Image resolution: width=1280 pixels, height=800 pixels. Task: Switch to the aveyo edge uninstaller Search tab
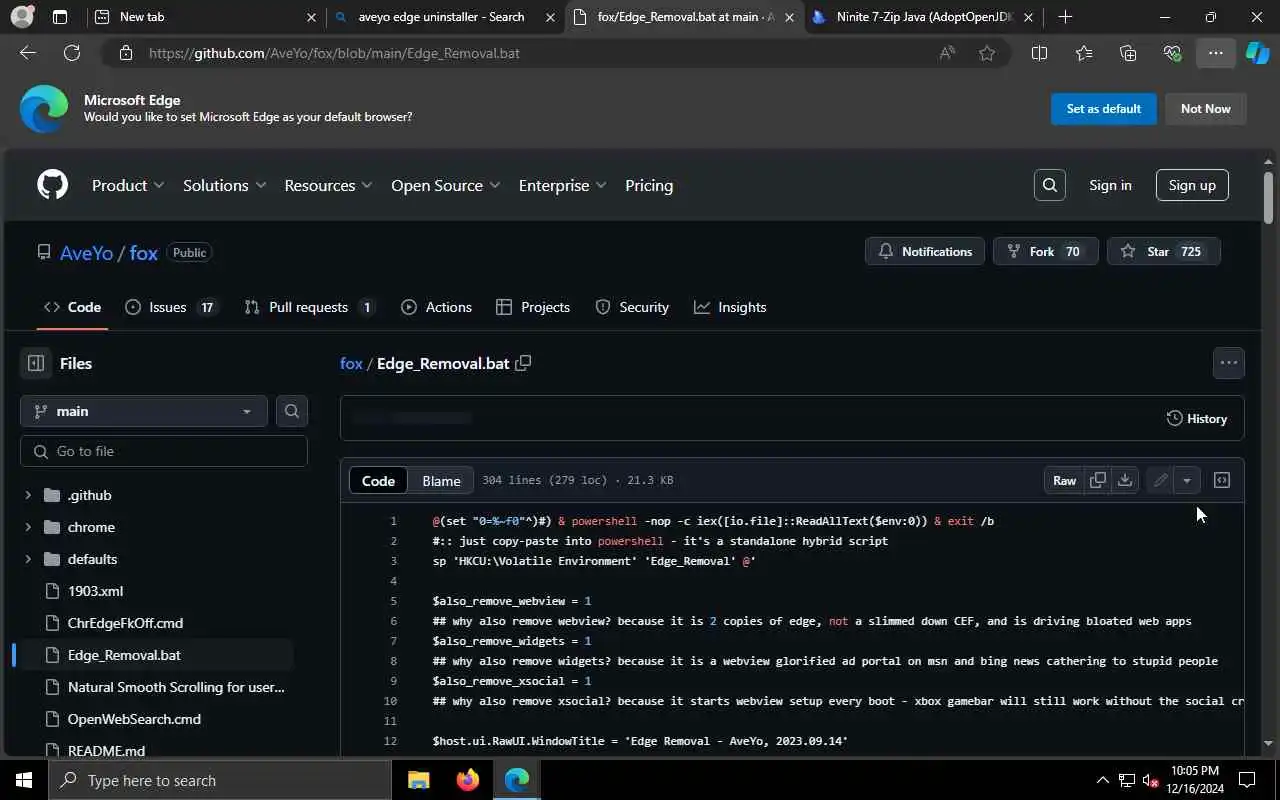click(x=442, y=17)
